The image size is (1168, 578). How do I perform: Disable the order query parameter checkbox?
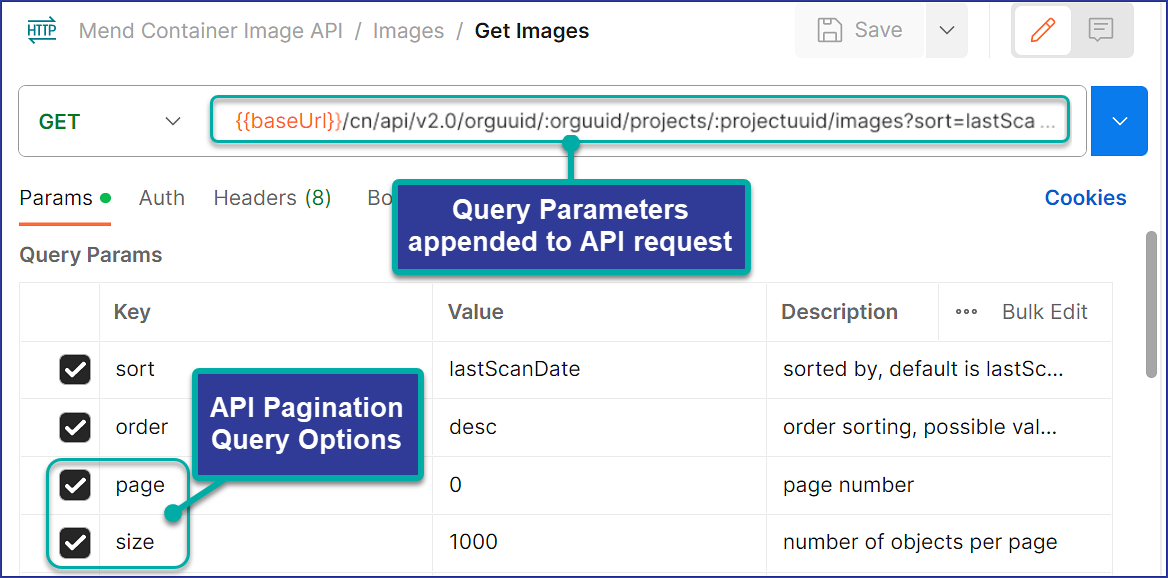point(75,427)
